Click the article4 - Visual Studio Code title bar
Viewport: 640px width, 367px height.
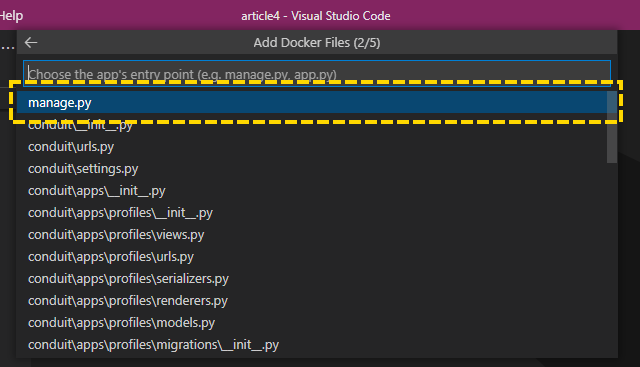316,16
